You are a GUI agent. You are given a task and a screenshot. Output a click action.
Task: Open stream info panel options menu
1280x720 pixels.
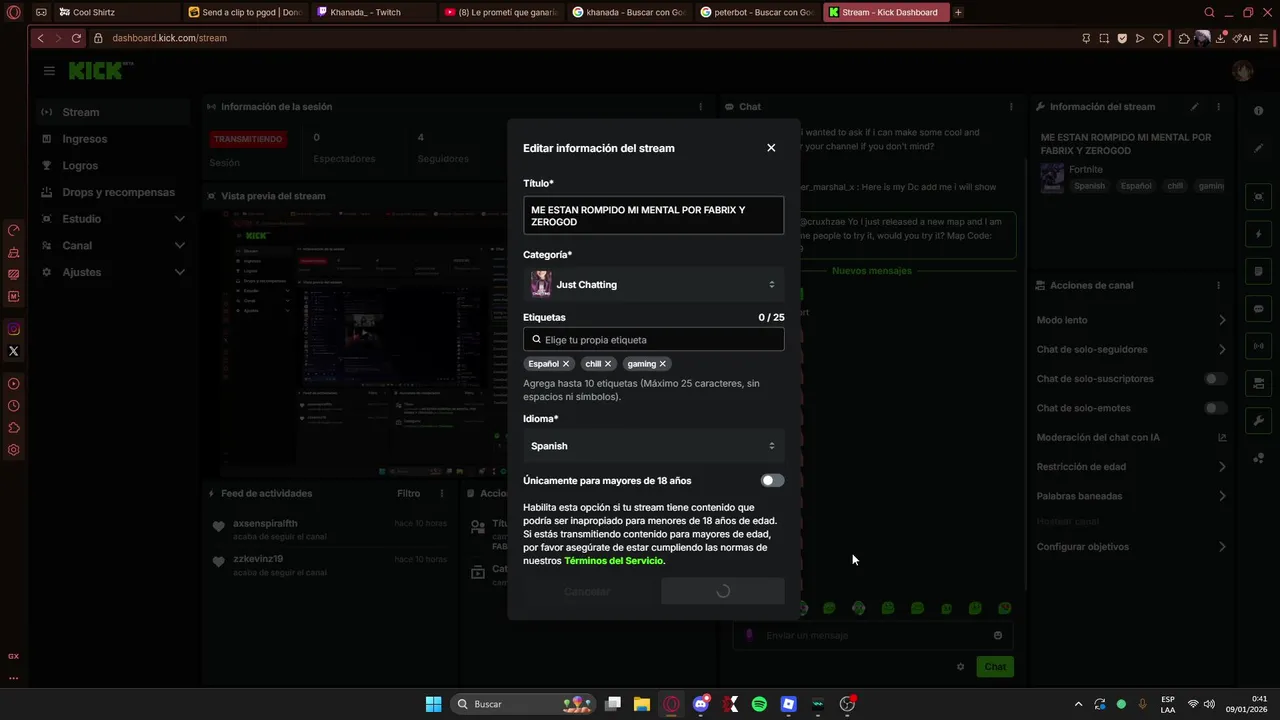click(1218, 107)
